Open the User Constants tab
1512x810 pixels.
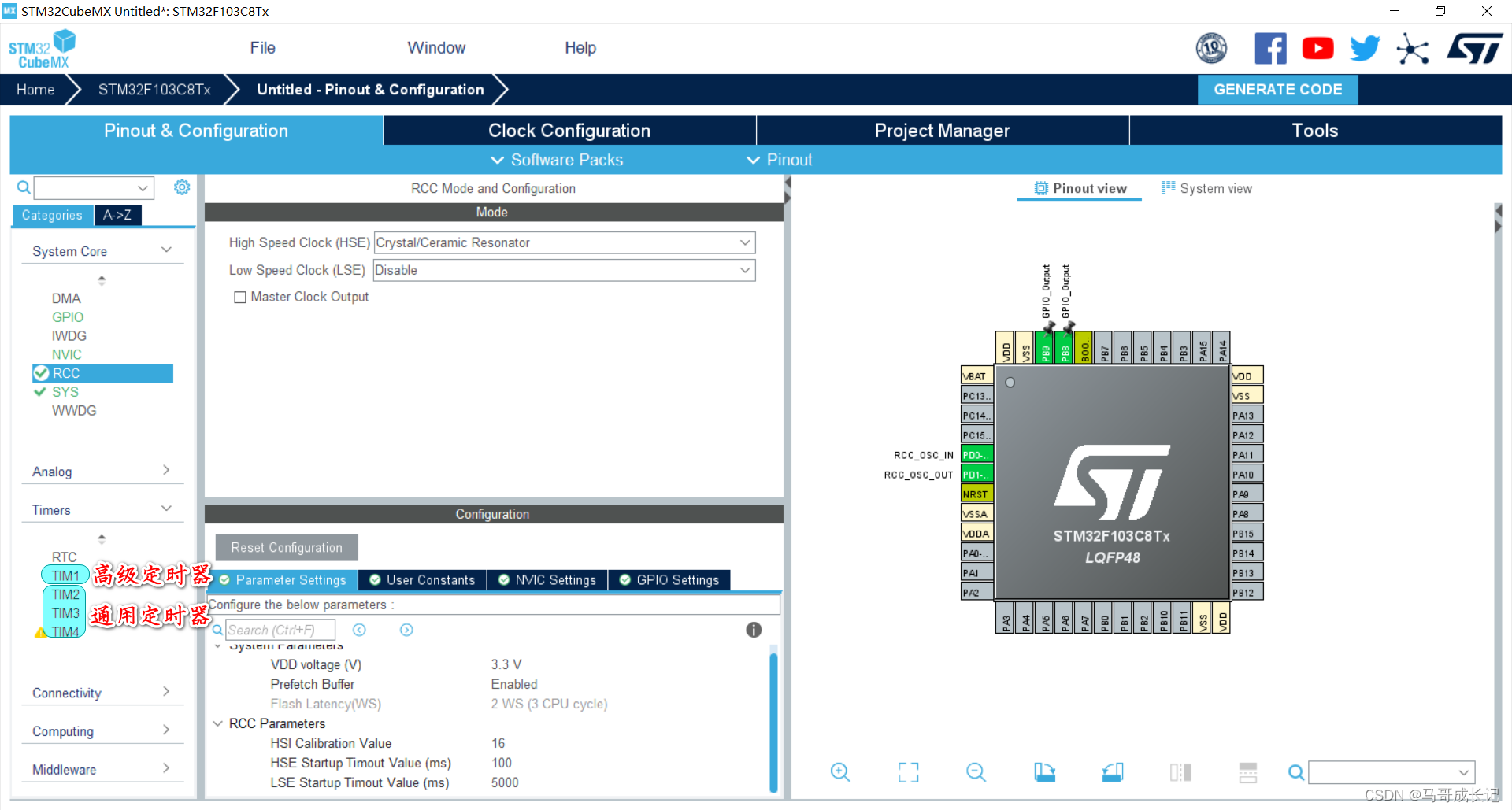[x=422, y=580]
